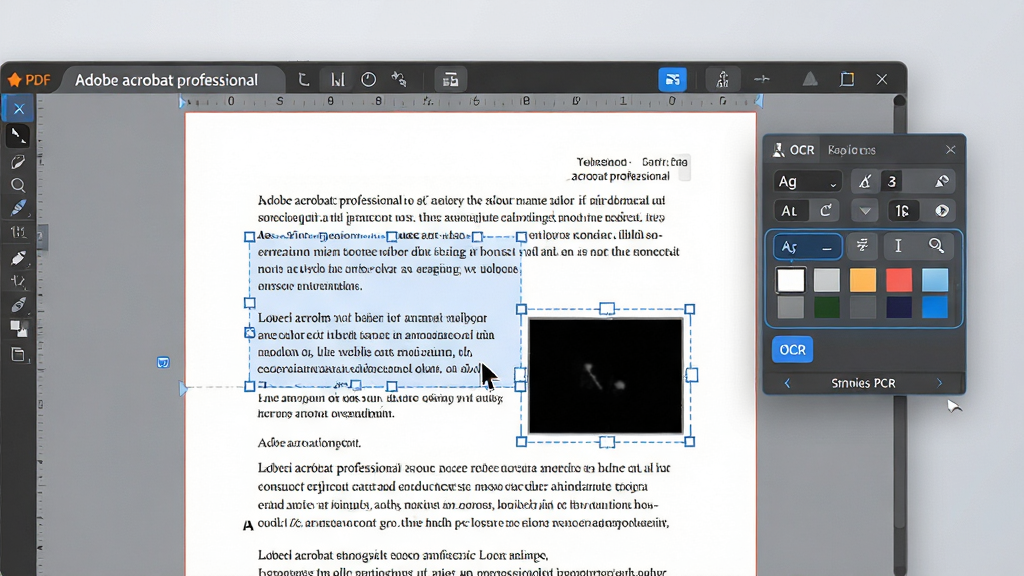Select the crop tool in left toolbar
1024x576 pixels.
[x=18, y=281]
